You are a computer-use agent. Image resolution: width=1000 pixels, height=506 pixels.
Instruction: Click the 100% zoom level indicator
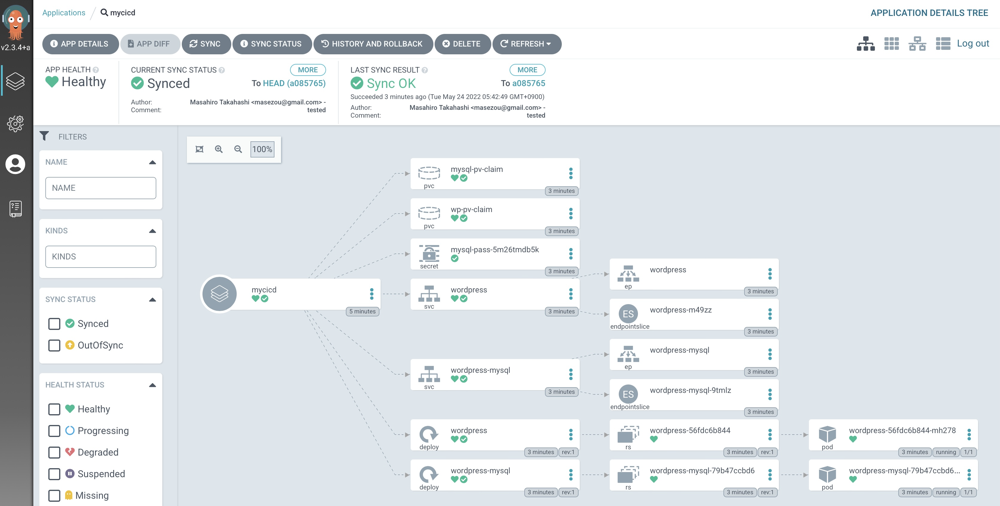pos(262,149)
